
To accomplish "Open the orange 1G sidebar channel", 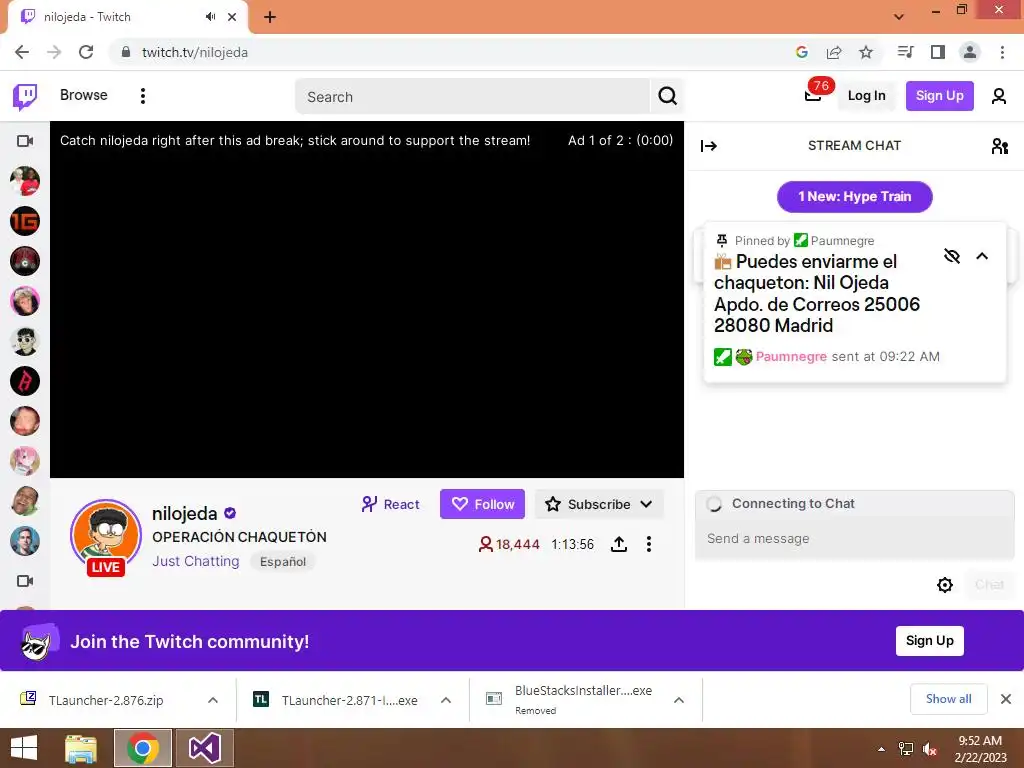I will (x=25, y=221).
